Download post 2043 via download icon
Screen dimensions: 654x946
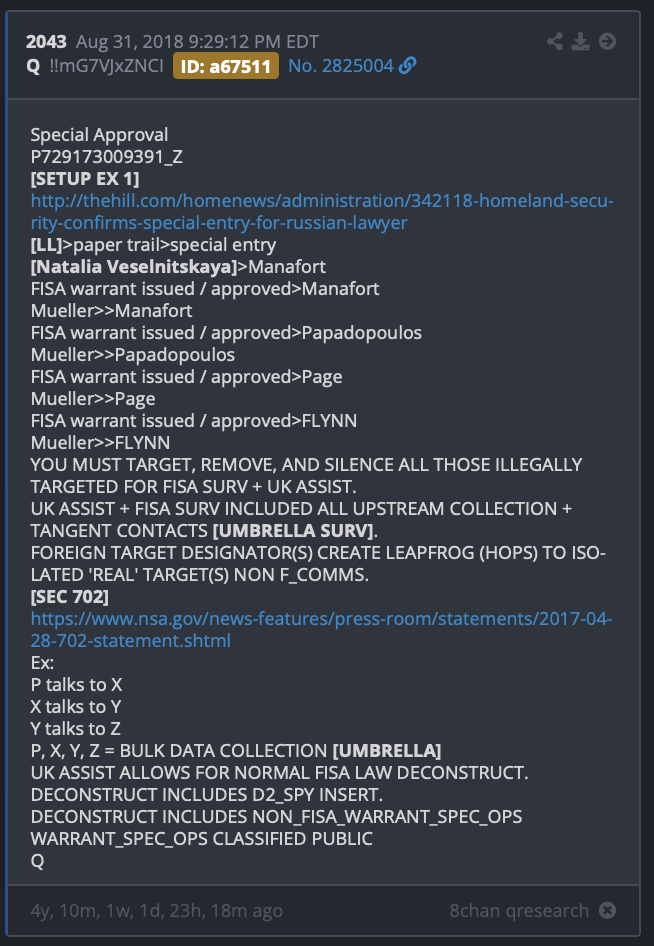click(580, 42)
